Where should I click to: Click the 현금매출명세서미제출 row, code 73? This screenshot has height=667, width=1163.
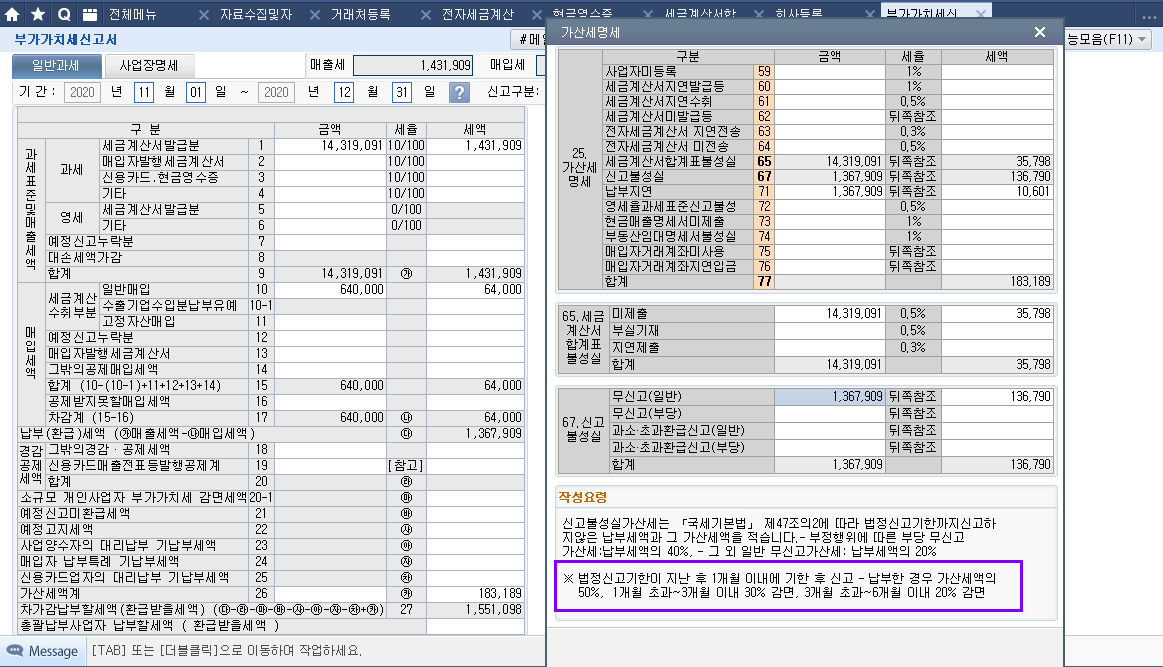click(828, 221)
